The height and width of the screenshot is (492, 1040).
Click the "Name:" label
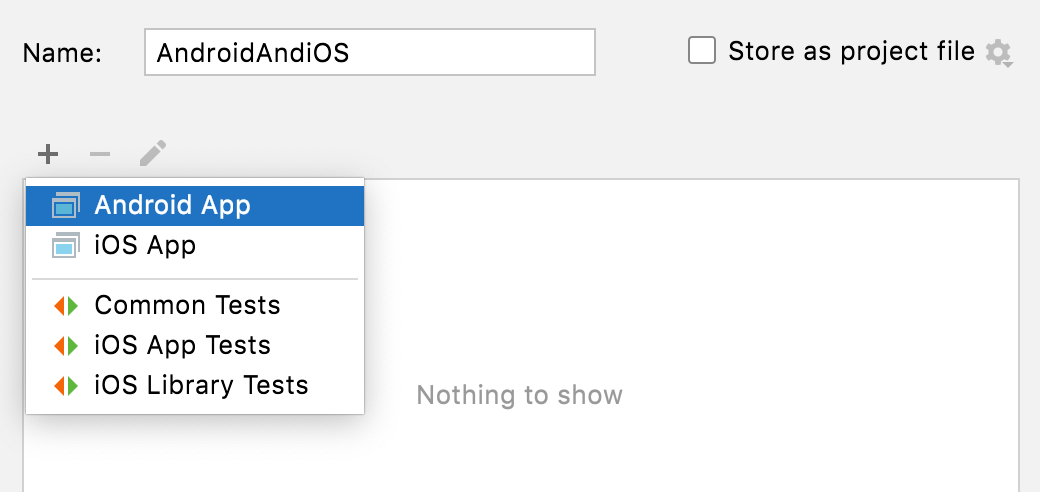[62, 53]
